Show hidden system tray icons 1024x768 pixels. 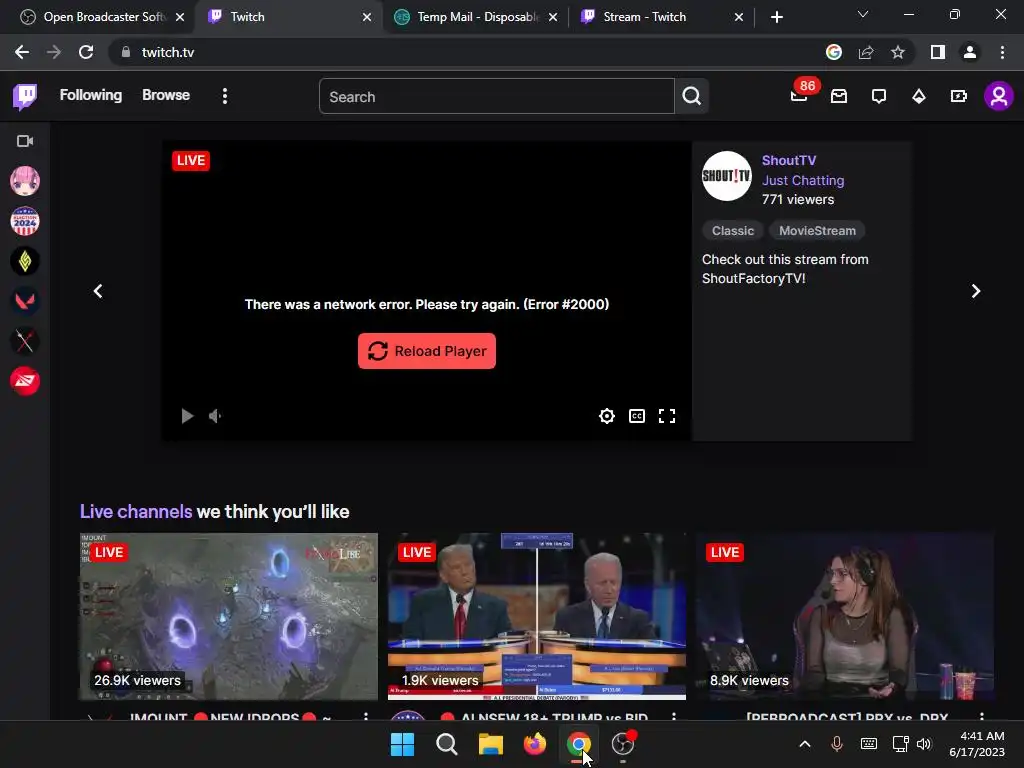point(805,744)
